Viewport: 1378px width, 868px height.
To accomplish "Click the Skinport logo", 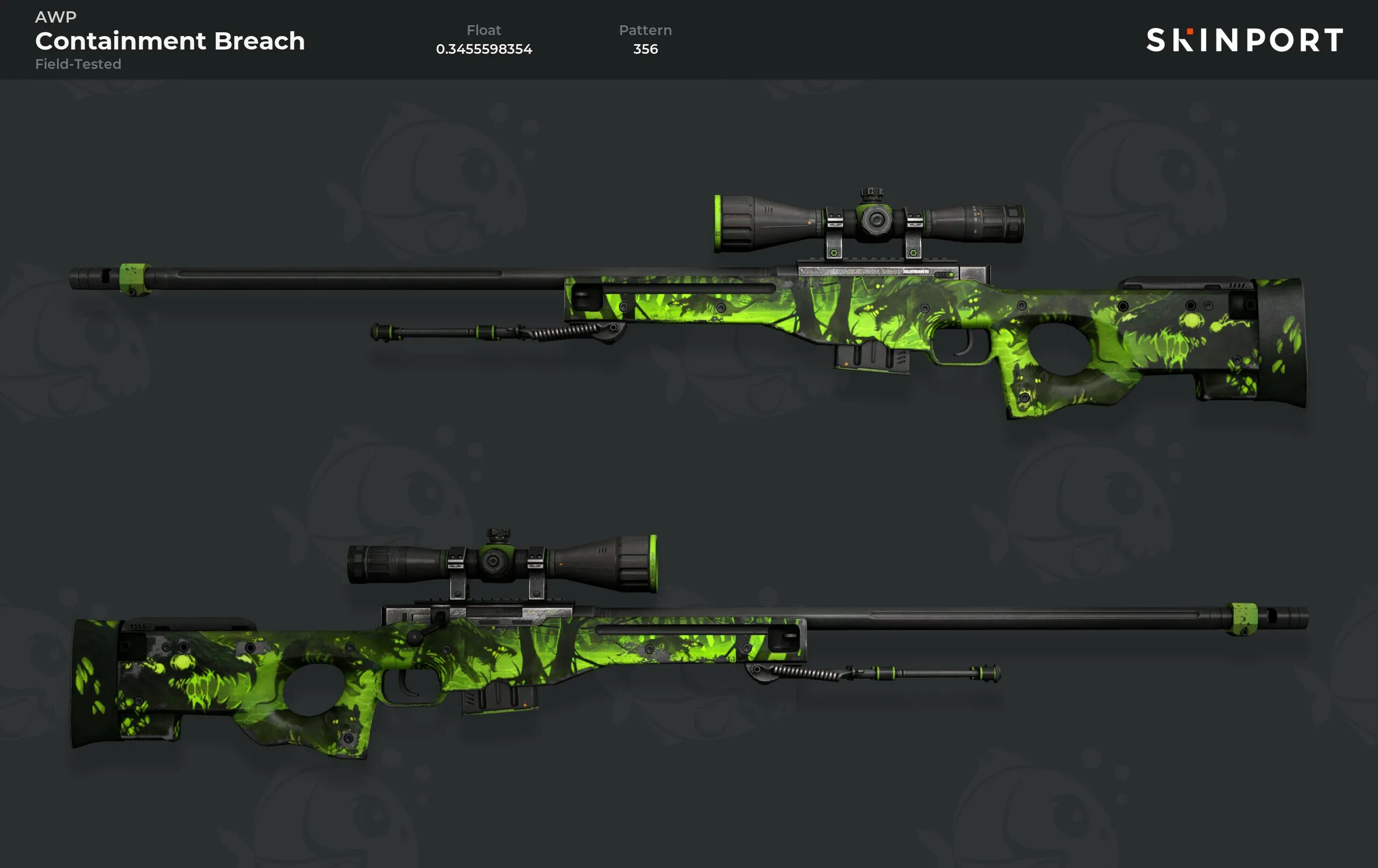I will [x=1245, y=40].
